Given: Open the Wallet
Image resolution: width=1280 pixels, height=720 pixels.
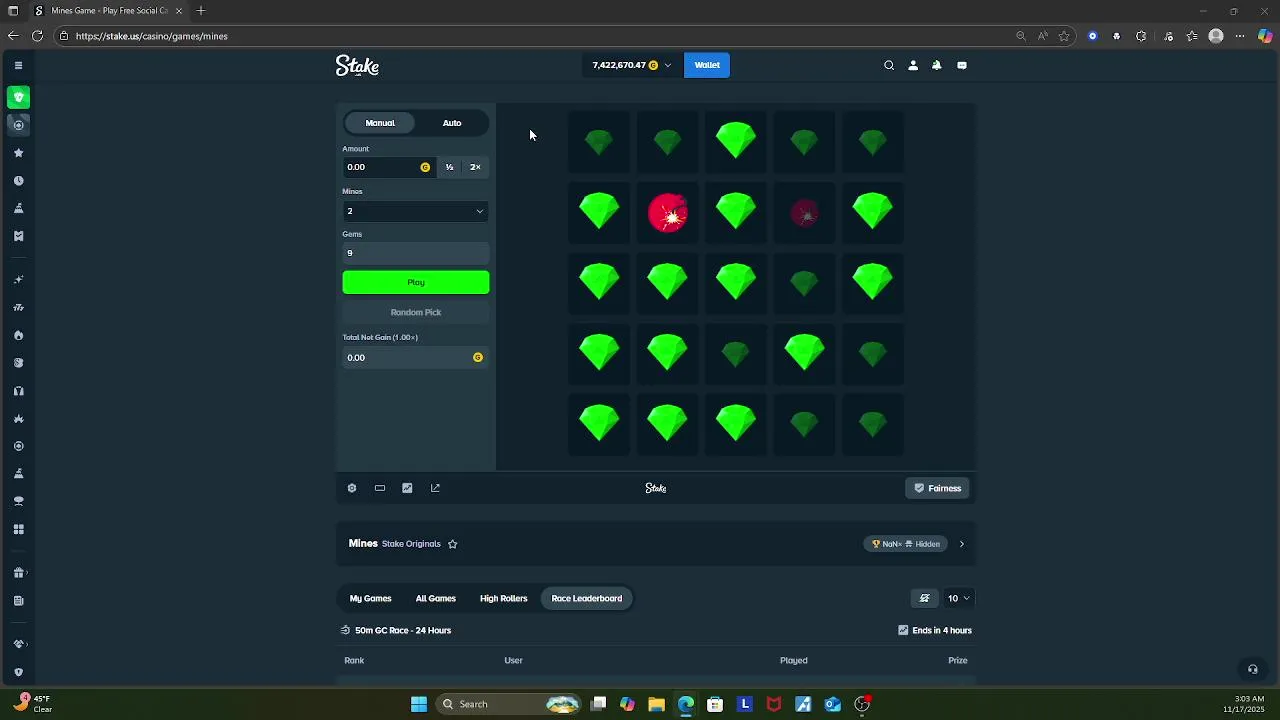Looking at the screenshot, I should [707, 65].
